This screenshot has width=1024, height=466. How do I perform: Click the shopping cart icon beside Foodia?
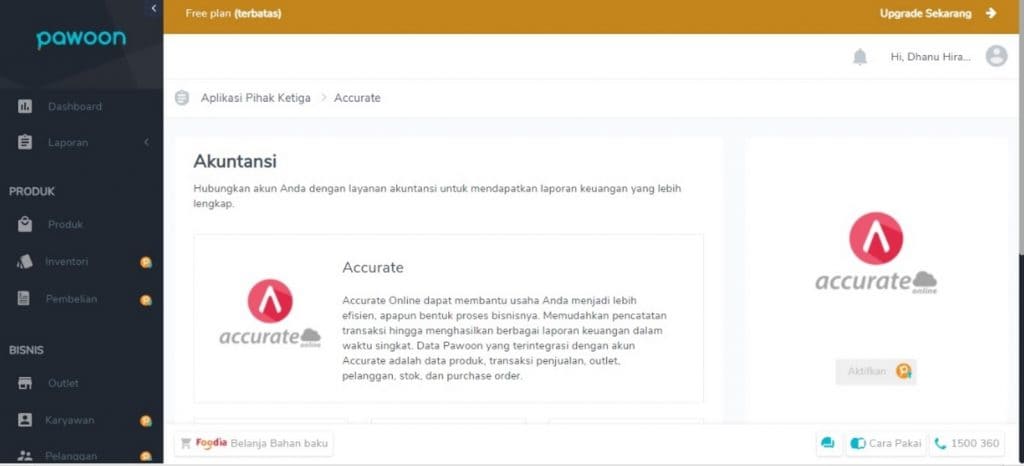(186, 443)
